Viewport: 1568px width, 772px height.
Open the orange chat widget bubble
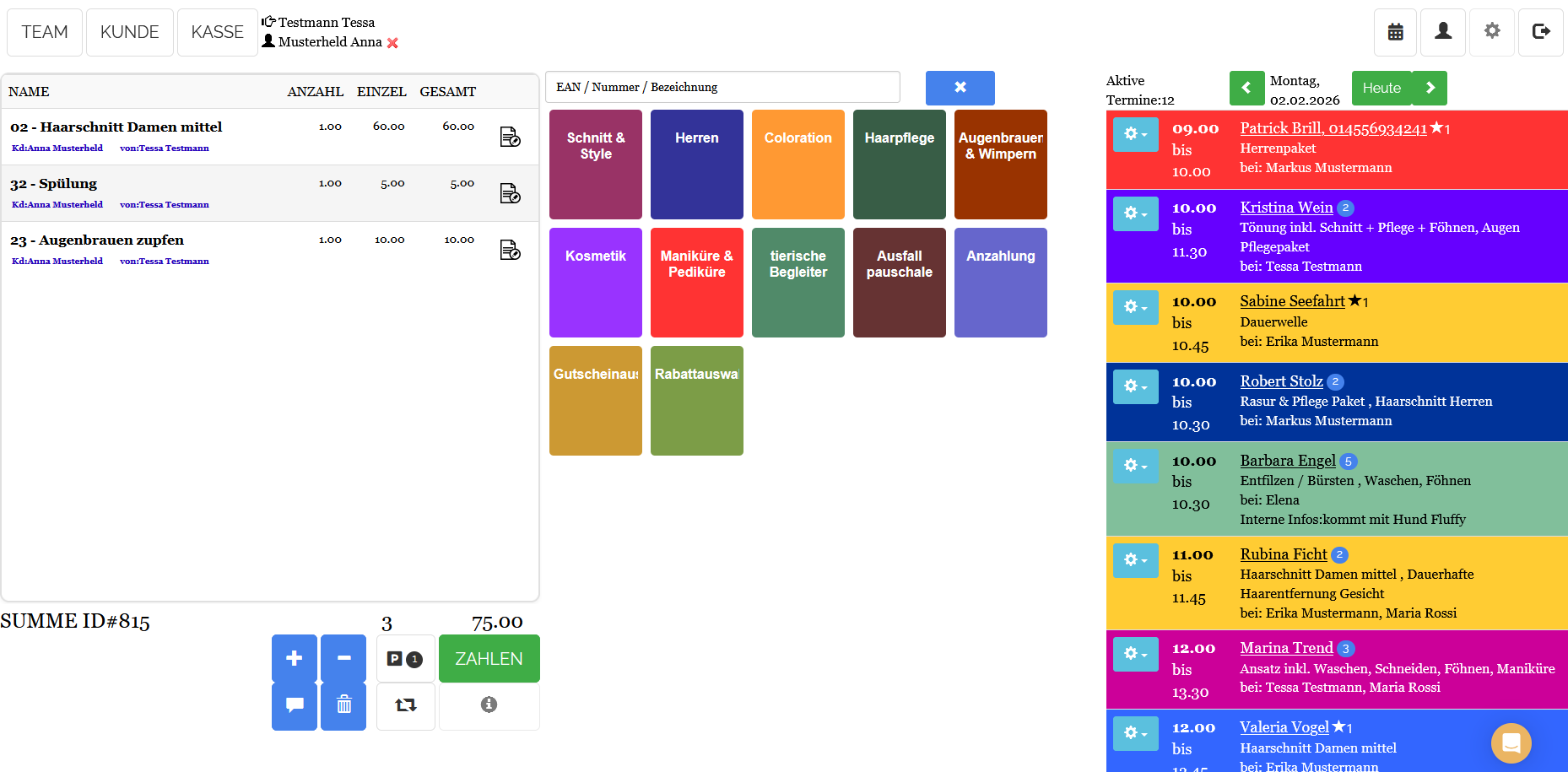click(1511, 742)
